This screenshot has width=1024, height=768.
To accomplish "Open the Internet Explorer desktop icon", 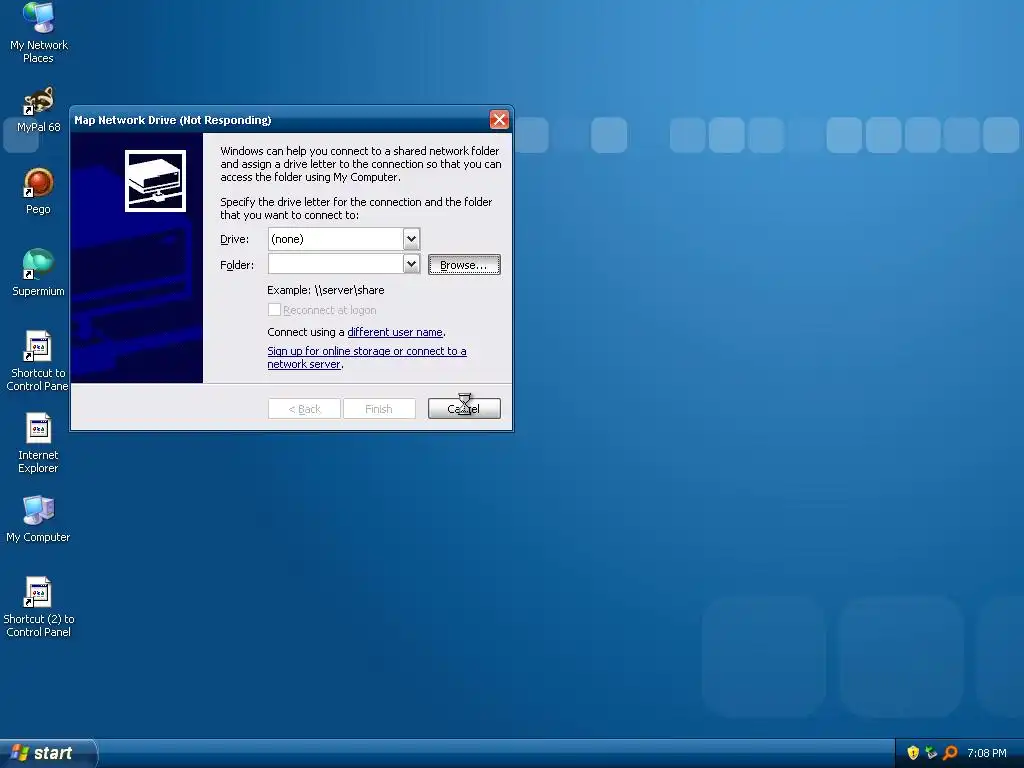I will coord(39,443).
